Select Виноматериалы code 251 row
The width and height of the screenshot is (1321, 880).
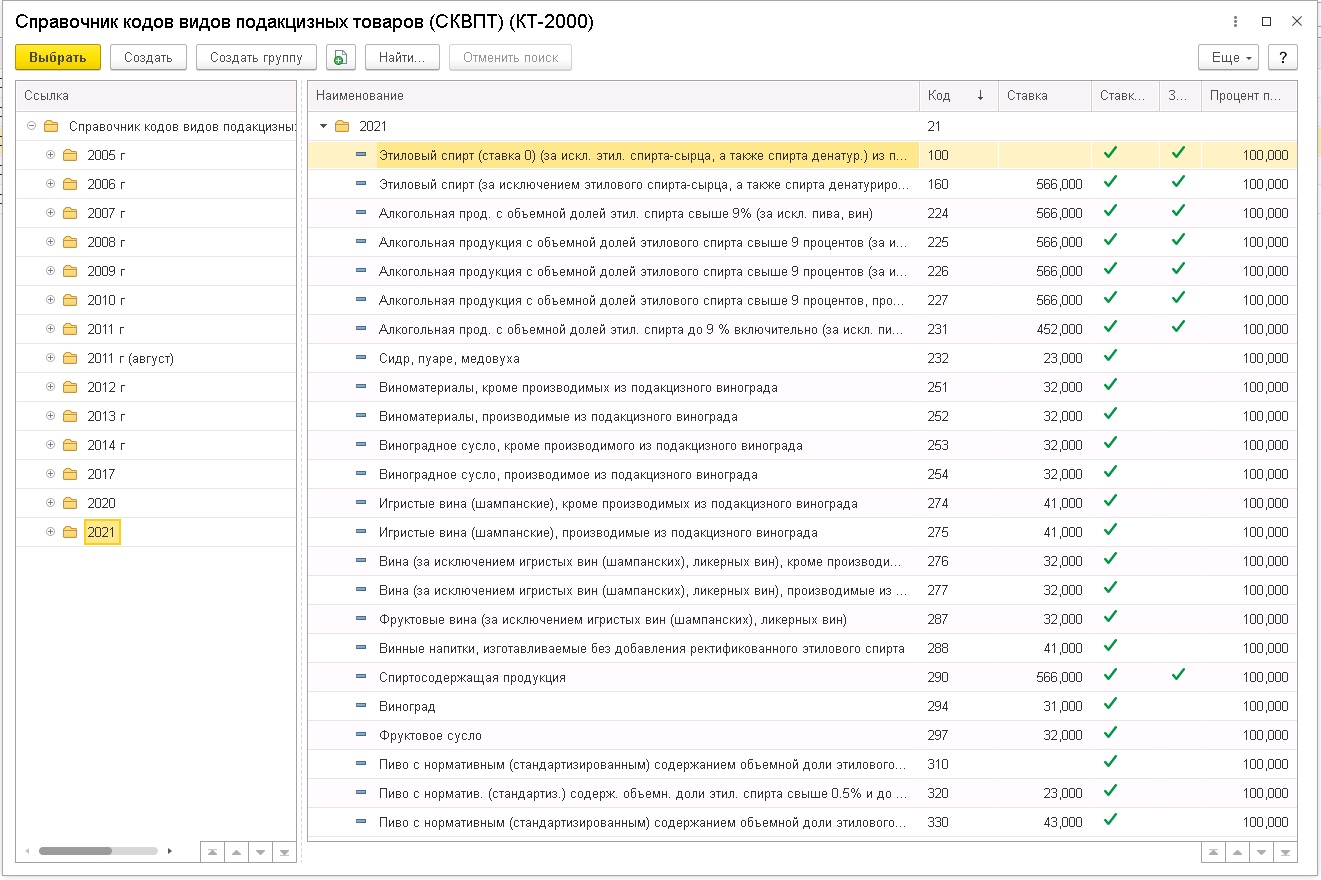tap(802, 387)
